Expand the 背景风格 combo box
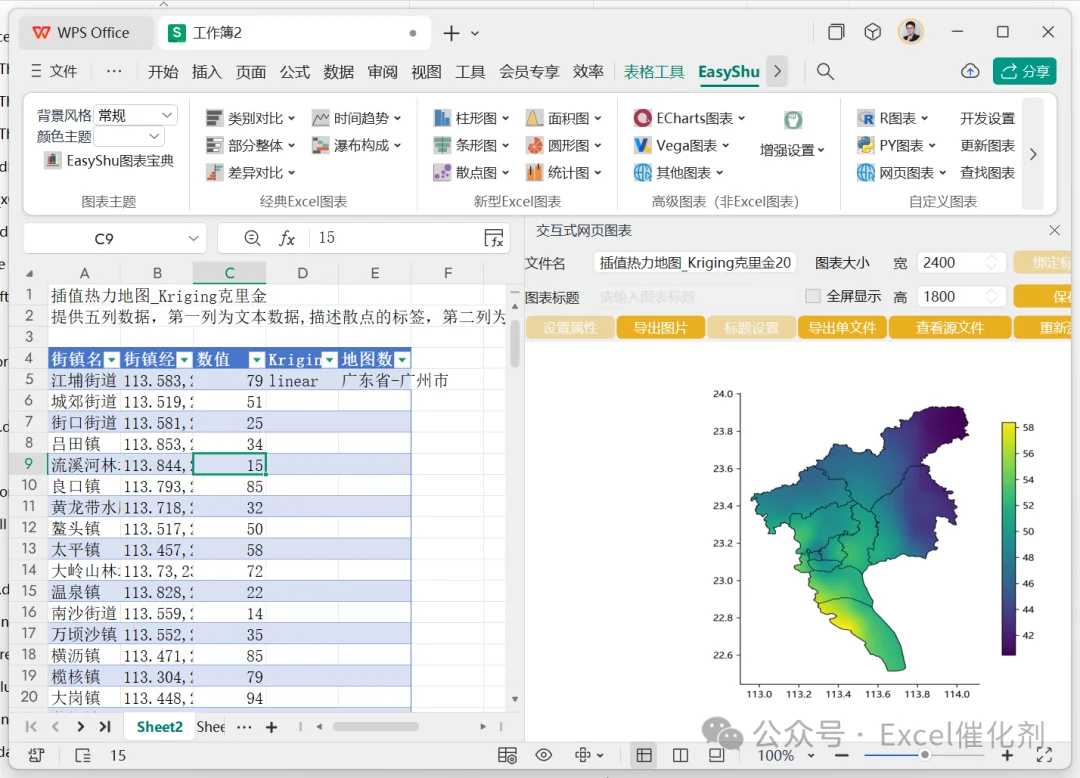The width and height of the screenshot is (1080, 778). point(136,115)
